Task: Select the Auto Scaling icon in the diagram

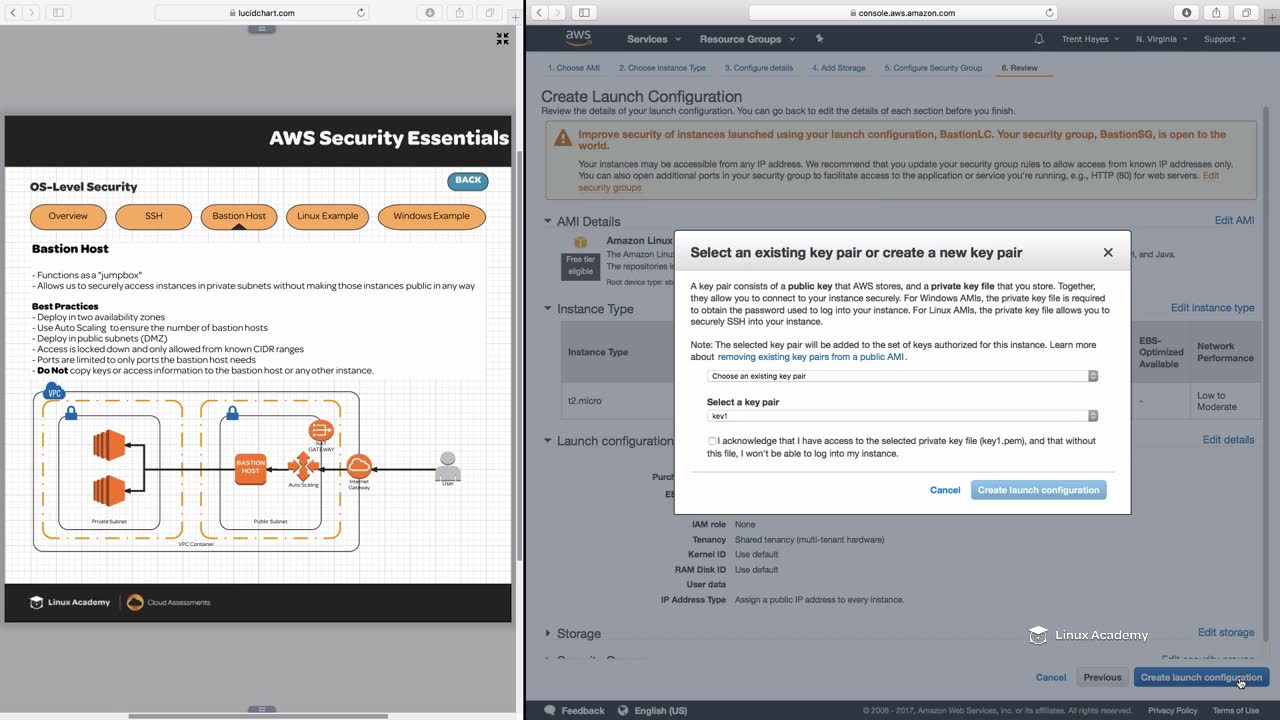Action: (x=303, y=466)
